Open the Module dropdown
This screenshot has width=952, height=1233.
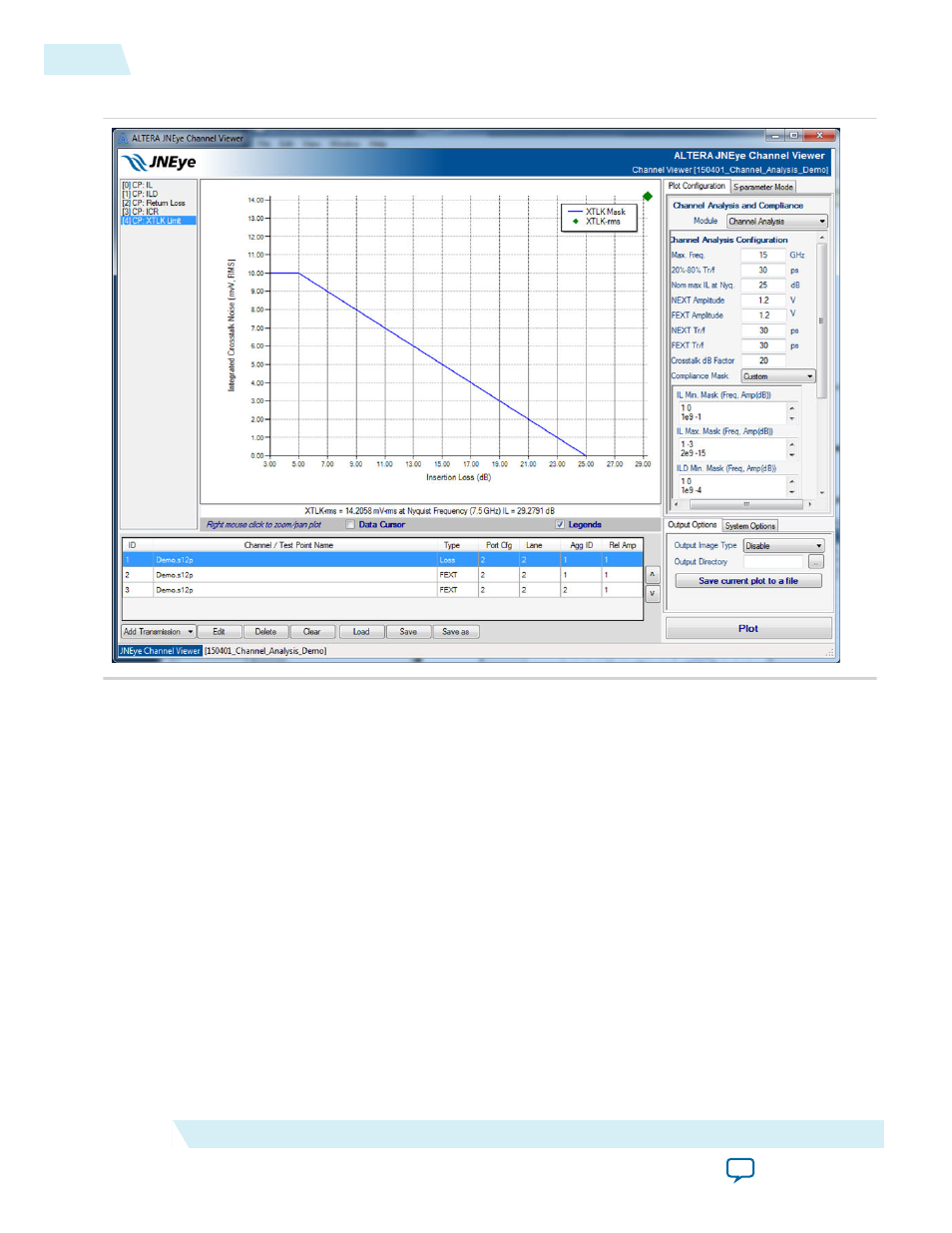[777, 222]
